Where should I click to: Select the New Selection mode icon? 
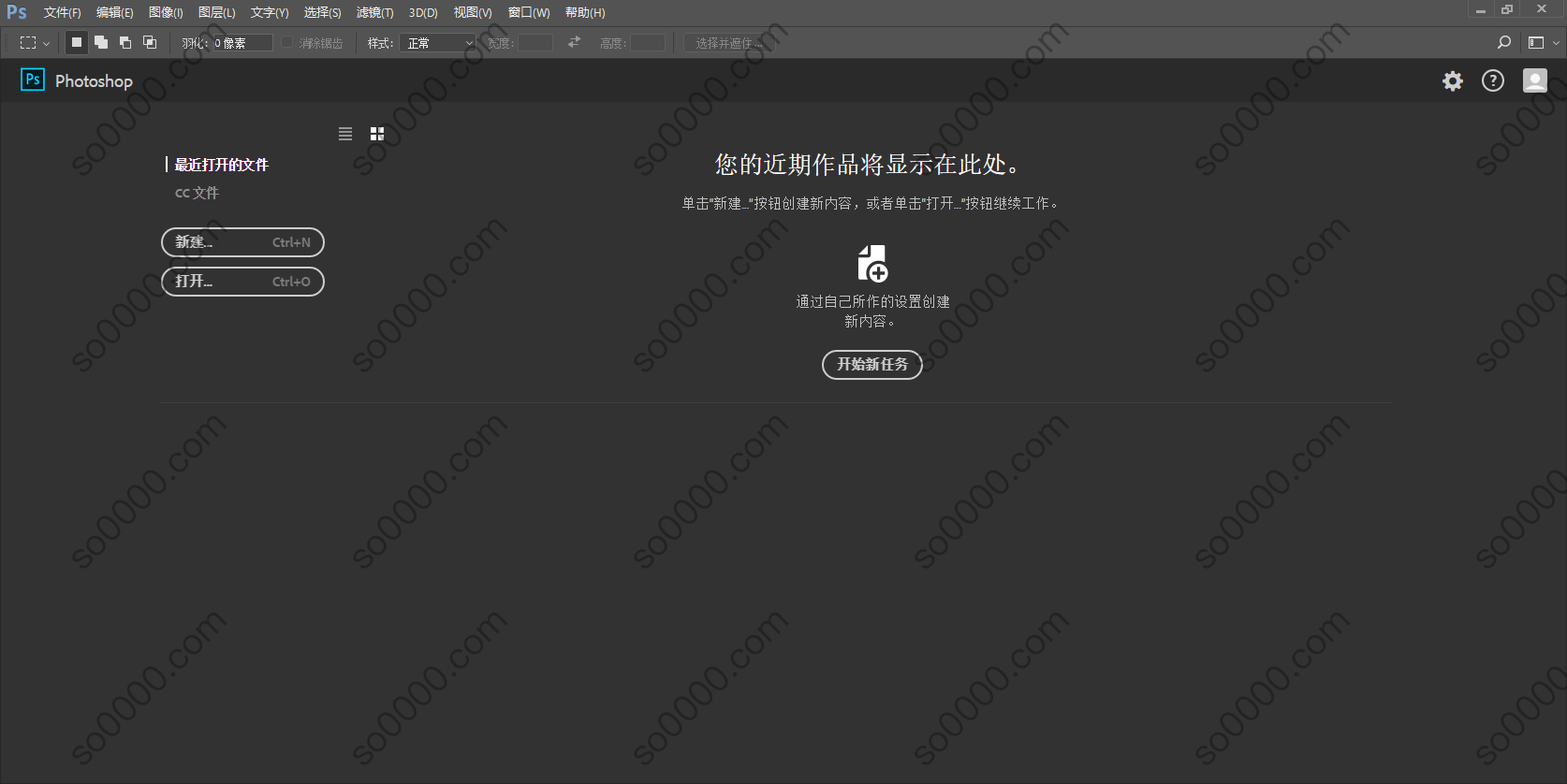[77, 42]
